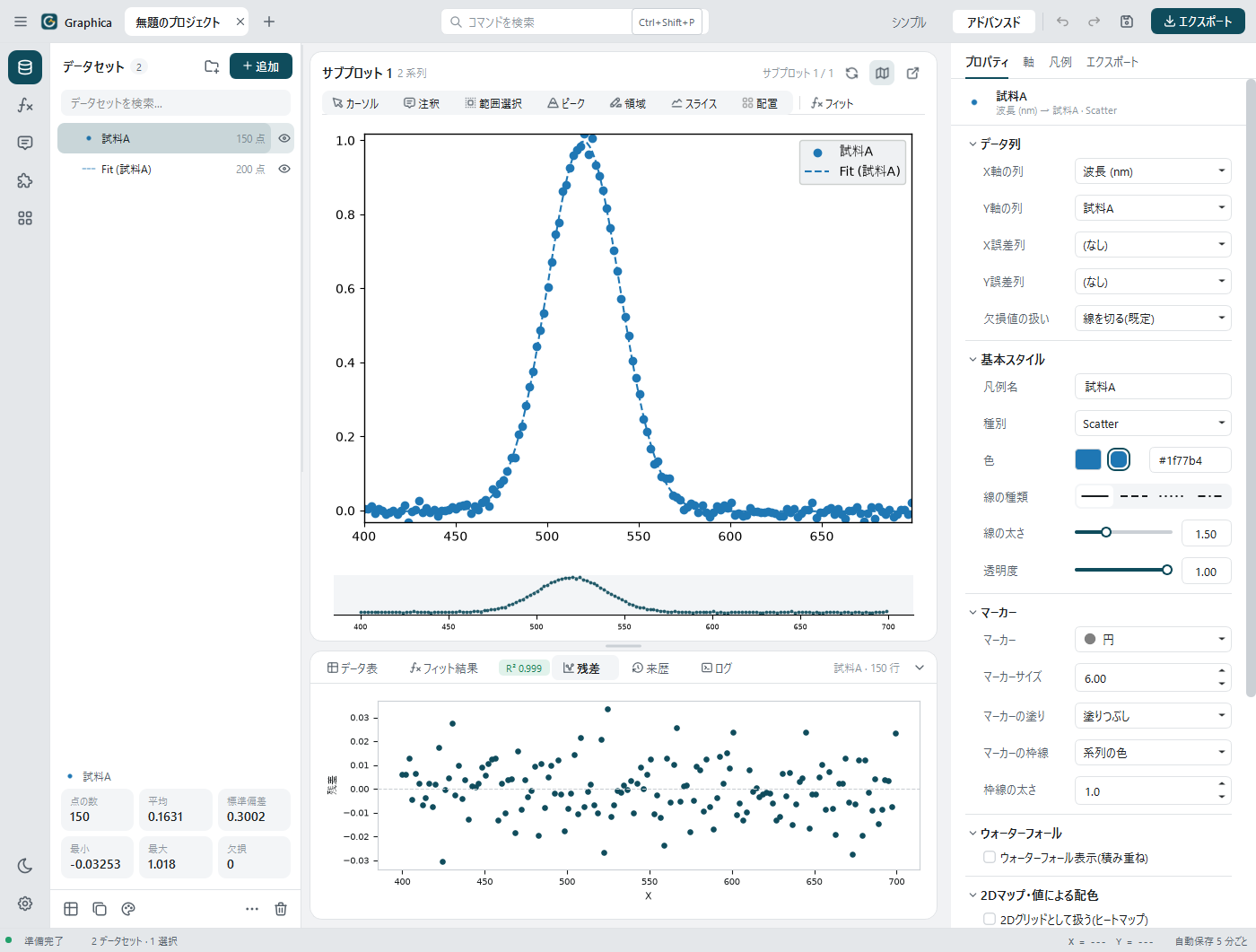Switch to シンプル mode
Image resolution: width=1256 pixels, height=952 pixels.
(x=908, y=22)
